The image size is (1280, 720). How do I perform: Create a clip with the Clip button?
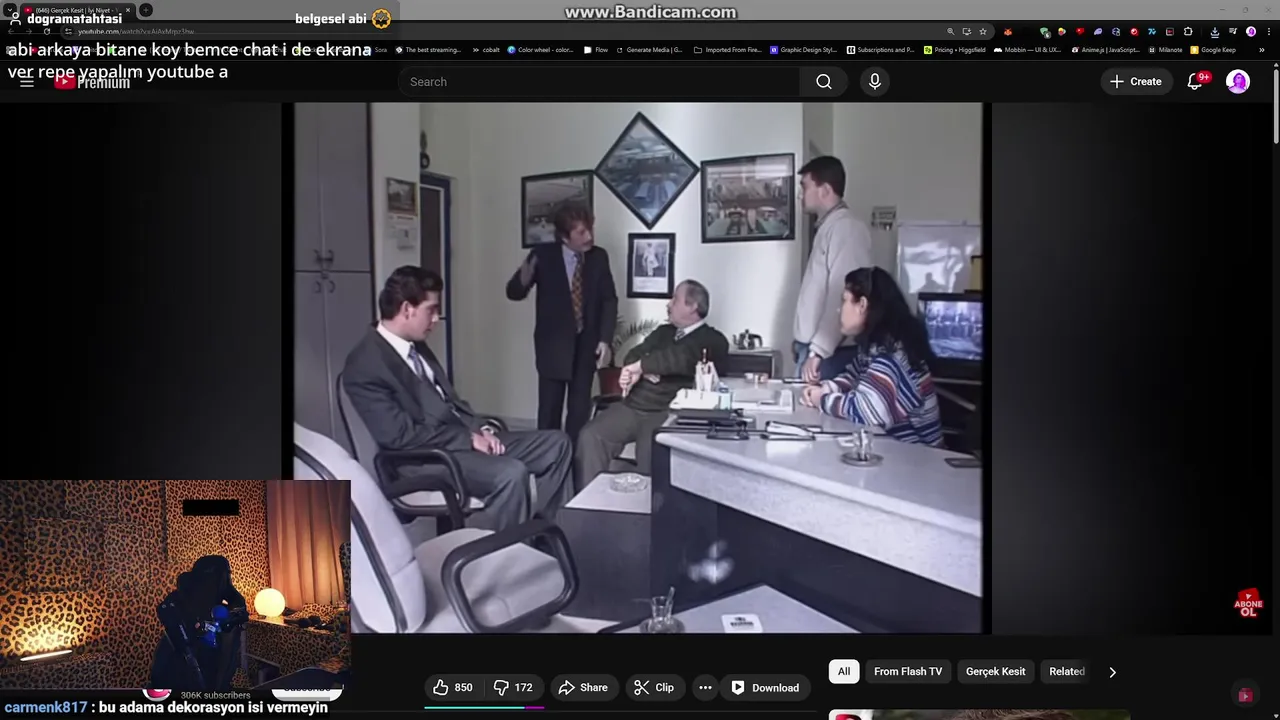(x=654, y=687)
